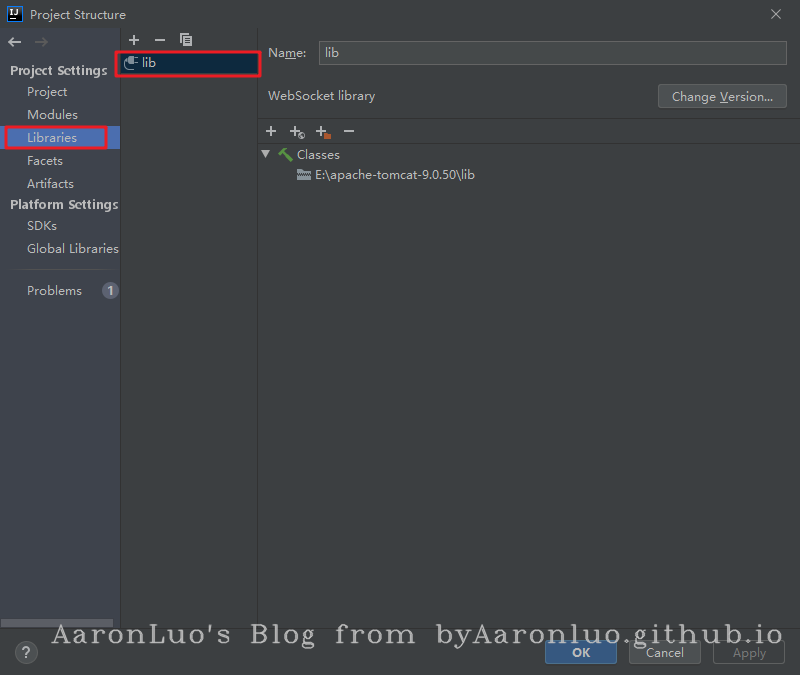Screen dimensions: 800x675
Task: Click the back navigation arrow
Action: (x=15, y=42)
